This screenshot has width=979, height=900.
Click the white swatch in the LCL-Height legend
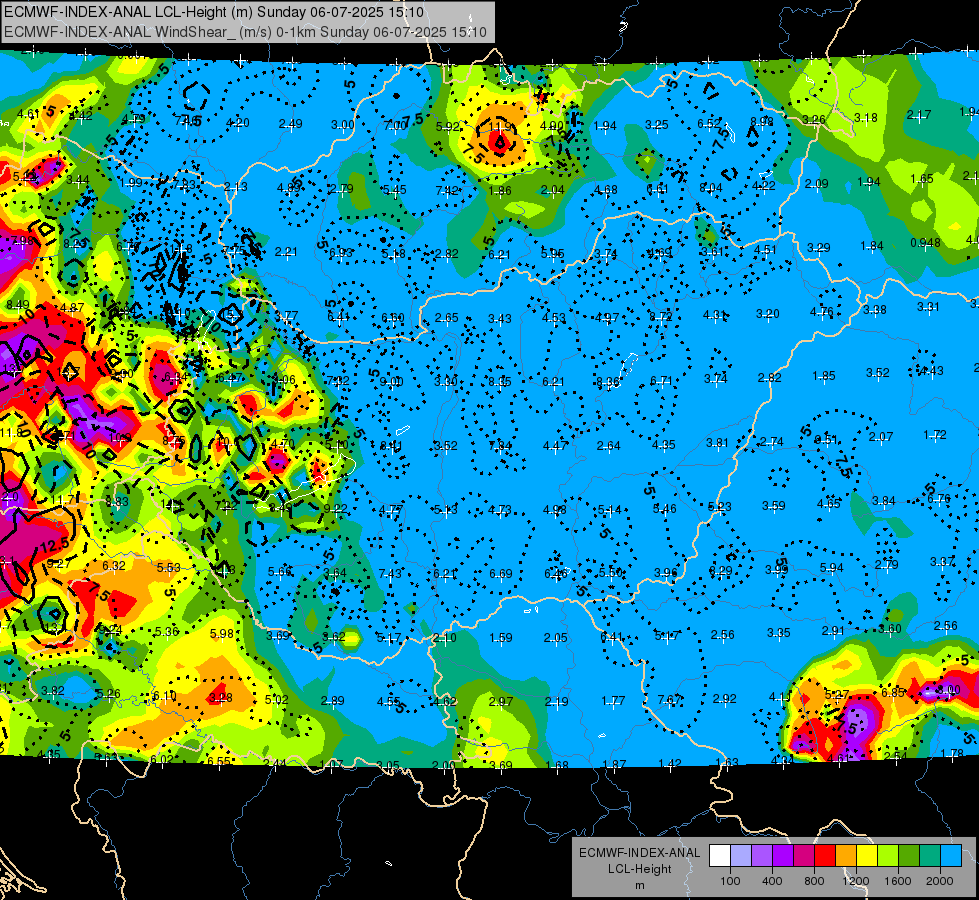coord(720,856)
